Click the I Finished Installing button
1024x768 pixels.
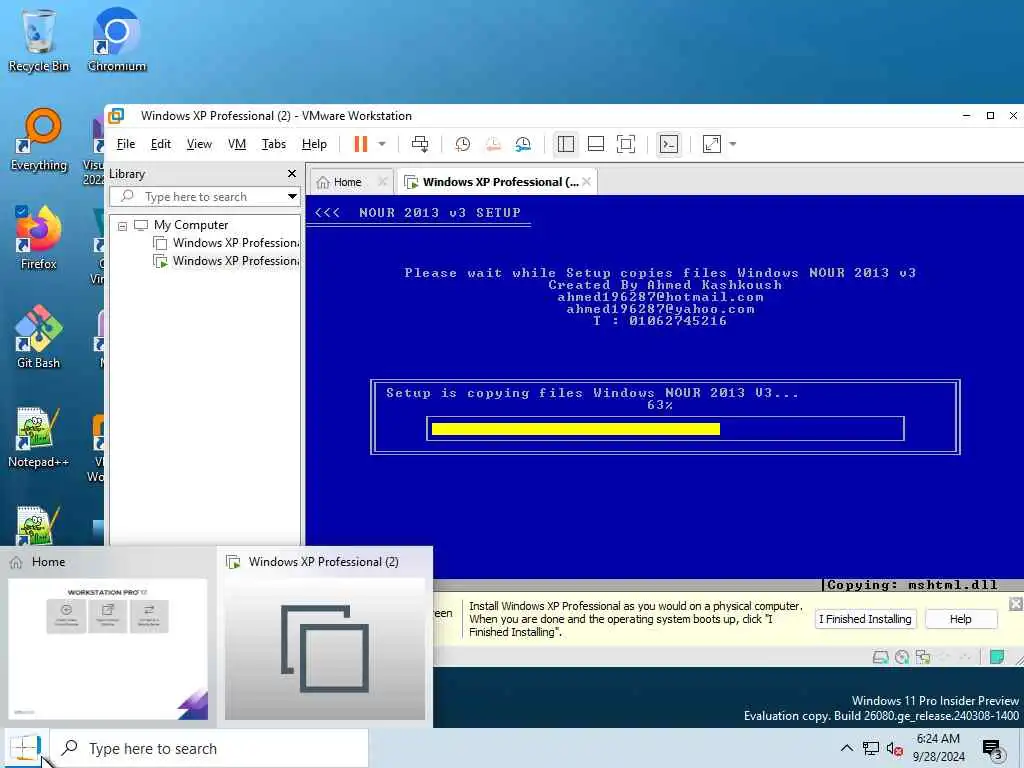[x=865, y=619]
